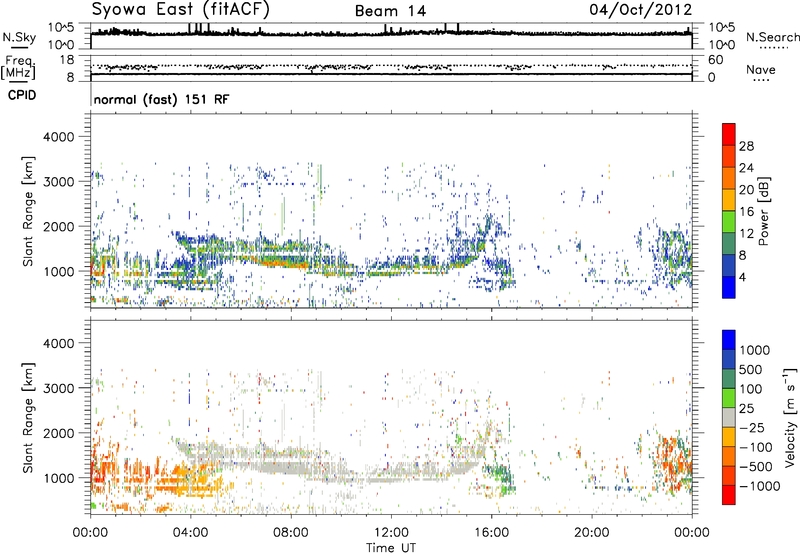The width and height of the screenshot is (800, 554).
Task: Click the bright blue bottom Power colorbar segment
Action: coord(729,287)
